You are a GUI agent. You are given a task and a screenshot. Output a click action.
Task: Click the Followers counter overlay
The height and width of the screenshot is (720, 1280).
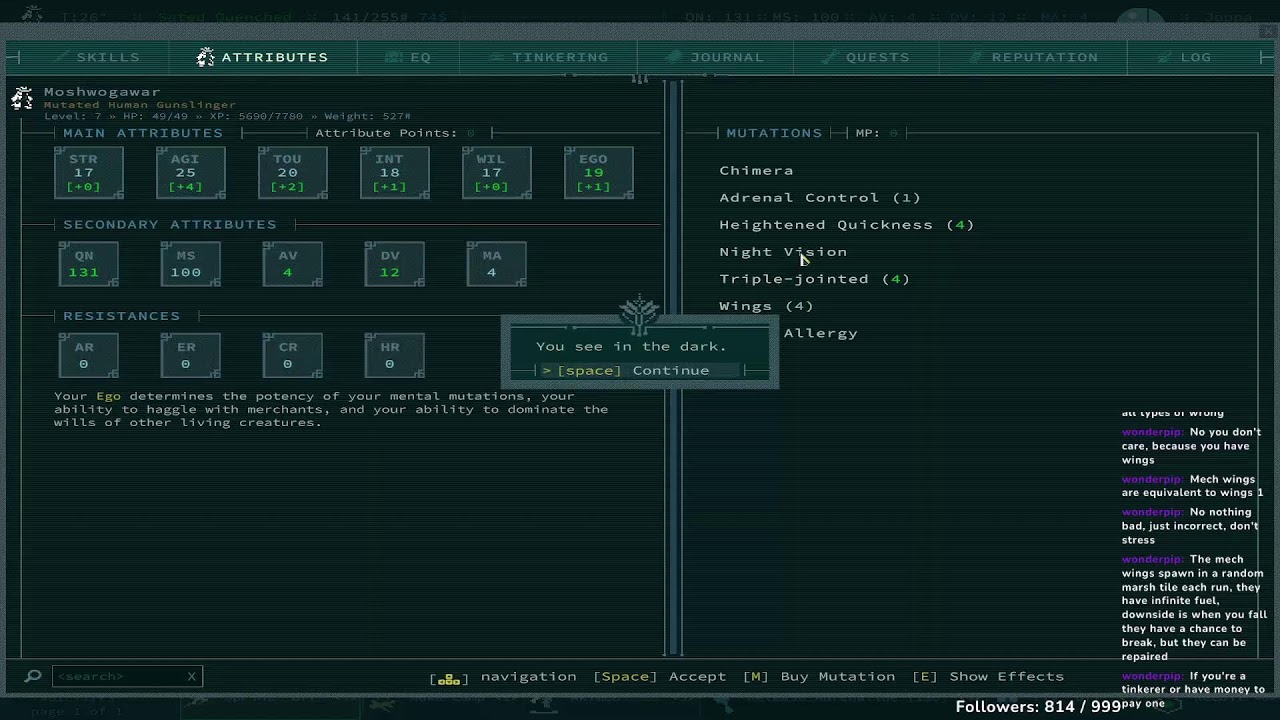pos(1038,707)
